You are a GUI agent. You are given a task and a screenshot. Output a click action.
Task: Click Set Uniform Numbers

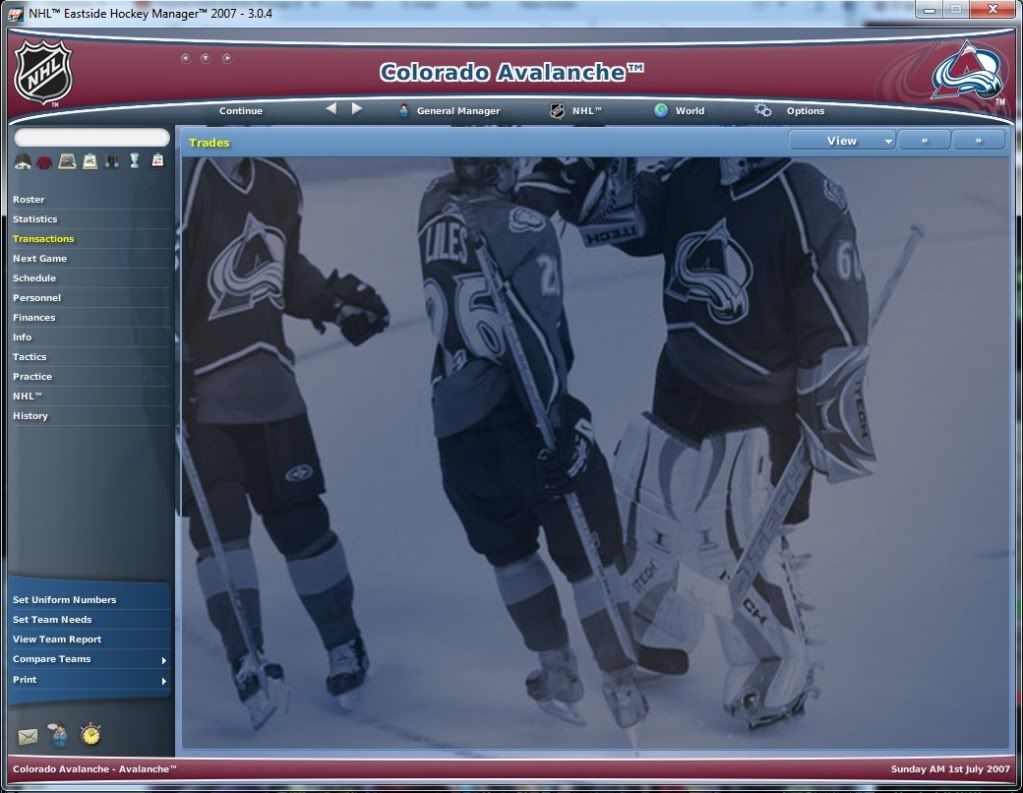click(89, 600)
